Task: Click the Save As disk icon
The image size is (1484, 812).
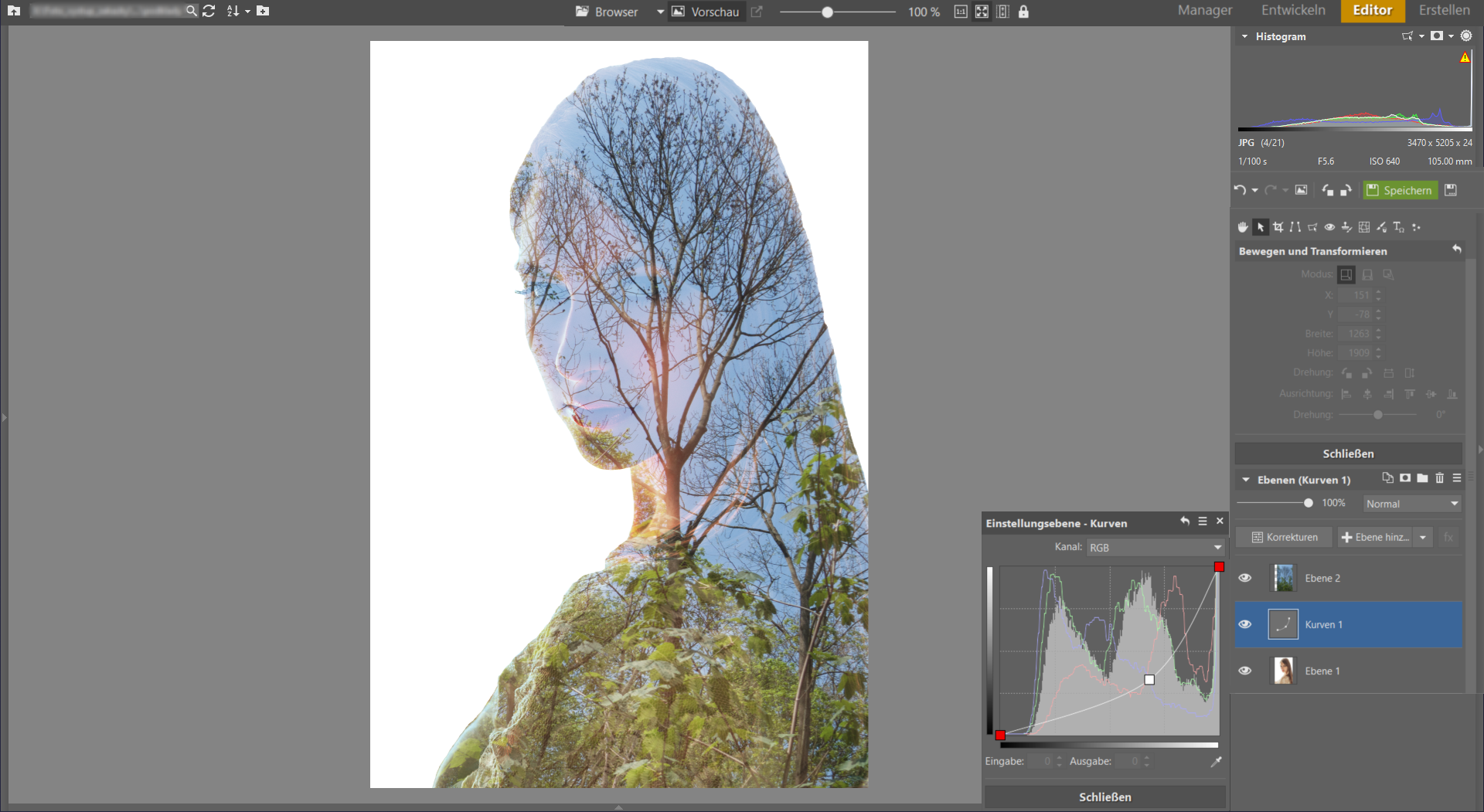Action: [x=1451, y=190]
